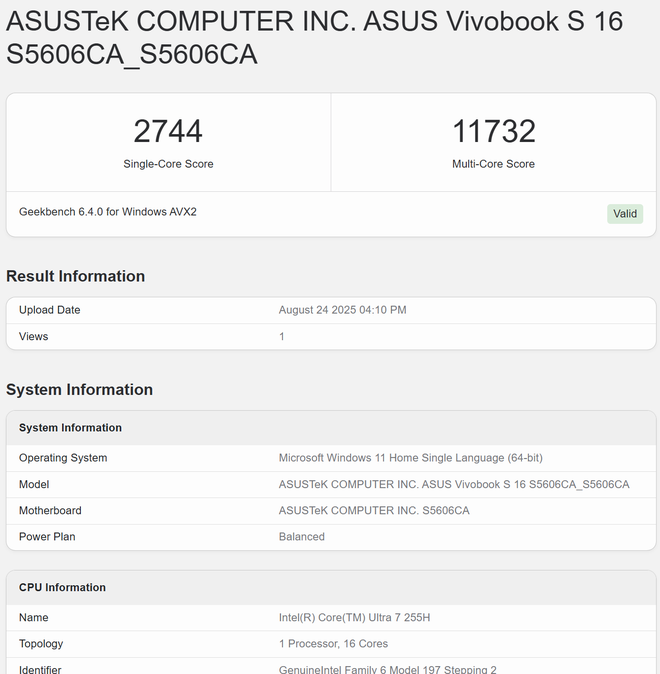Click the Identifier label

coord(40,669)
